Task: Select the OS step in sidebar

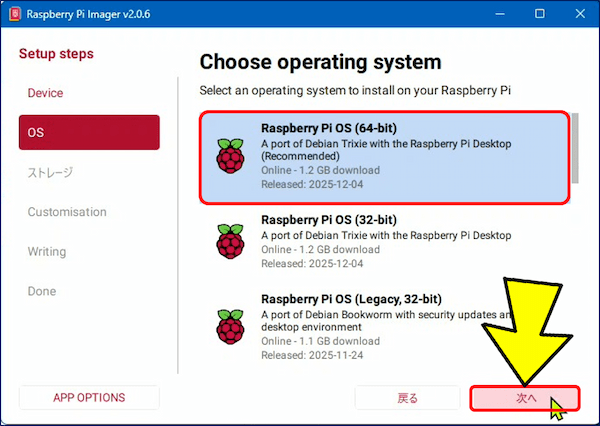Action: (x=88, y=132)
